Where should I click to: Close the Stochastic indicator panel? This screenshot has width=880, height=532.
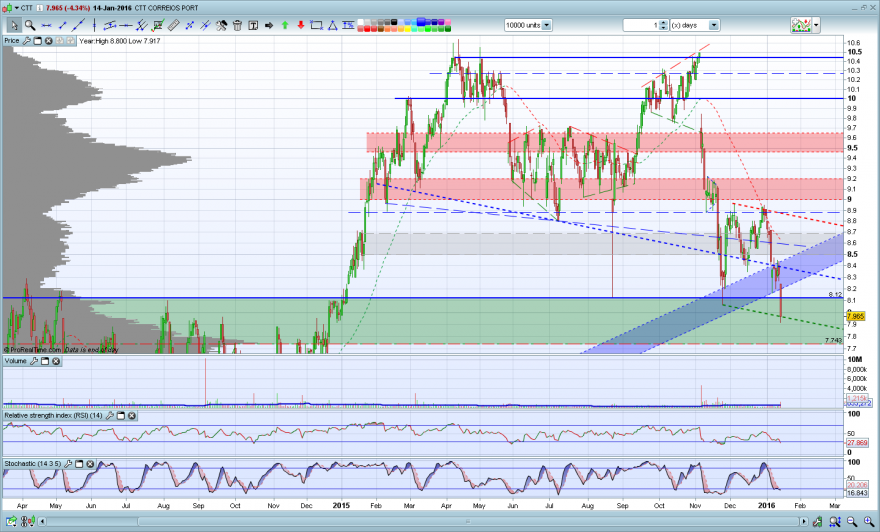point(90,464)
